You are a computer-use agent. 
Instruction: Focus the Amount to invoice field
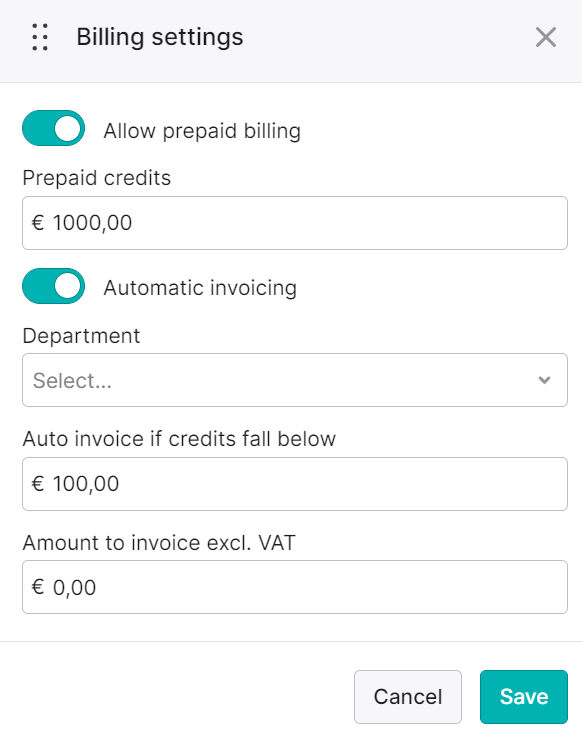pyautogui.click(x=295, y=587)
